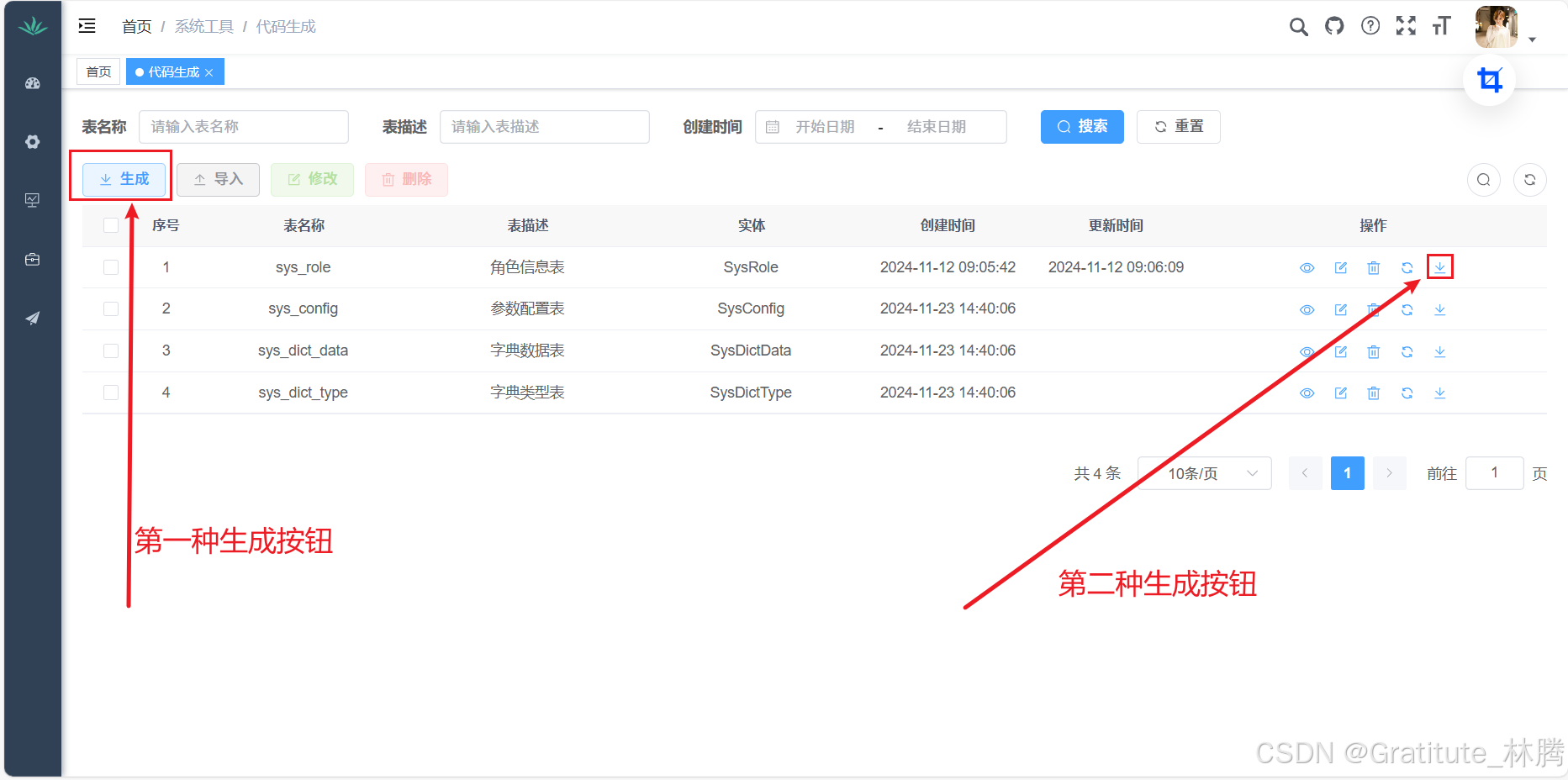Open system settings gear in sidebar
The image size is (1568, 780).
33,142
